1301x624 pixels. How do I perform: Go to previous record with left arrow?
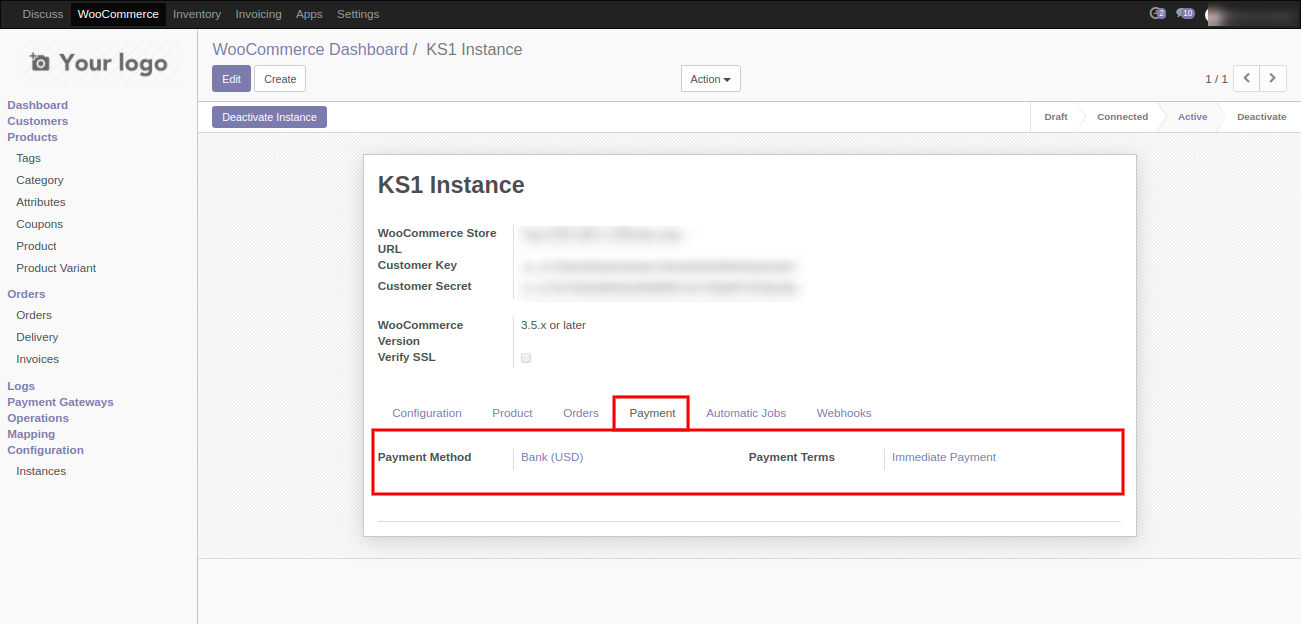1246,78
